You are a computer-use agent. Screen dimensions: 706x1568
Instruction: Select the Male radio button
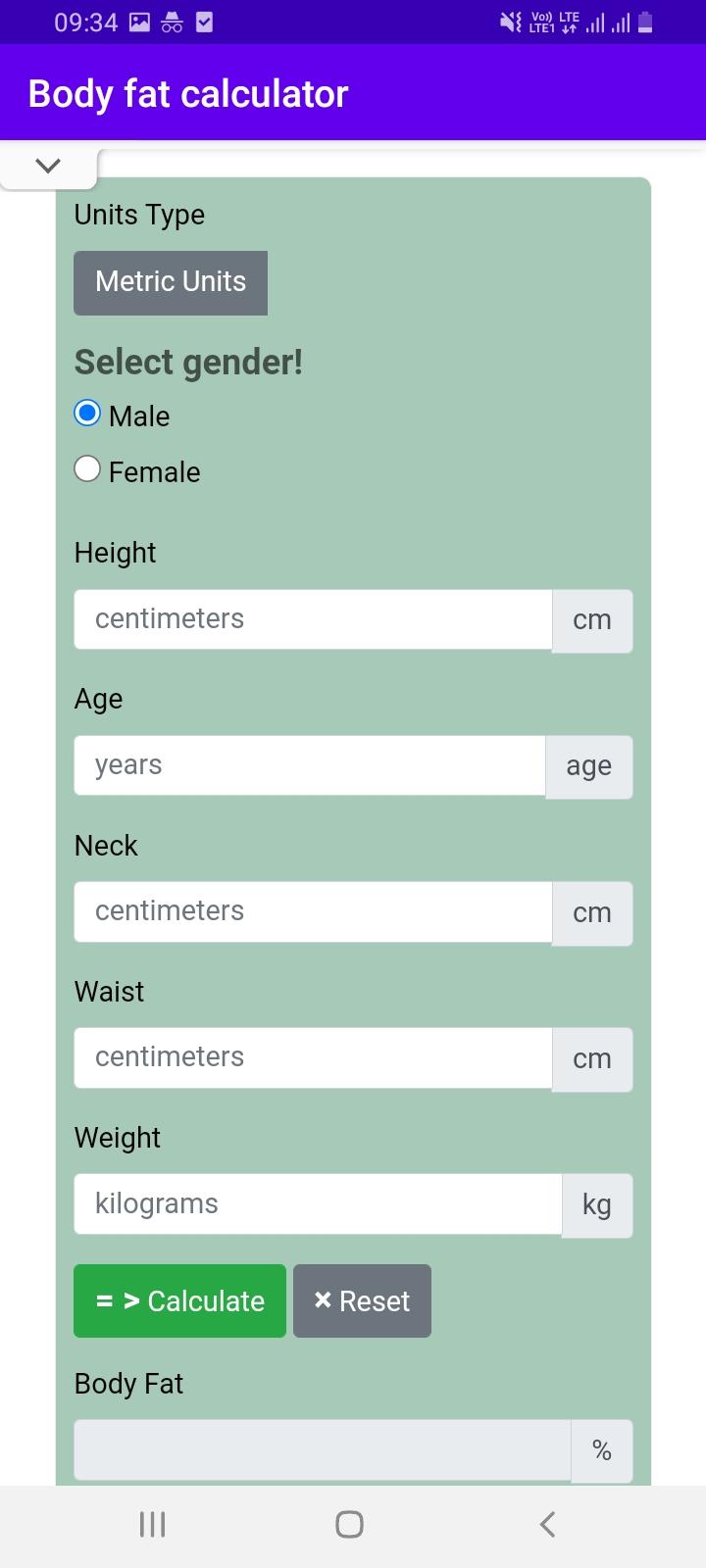(87, 414)
